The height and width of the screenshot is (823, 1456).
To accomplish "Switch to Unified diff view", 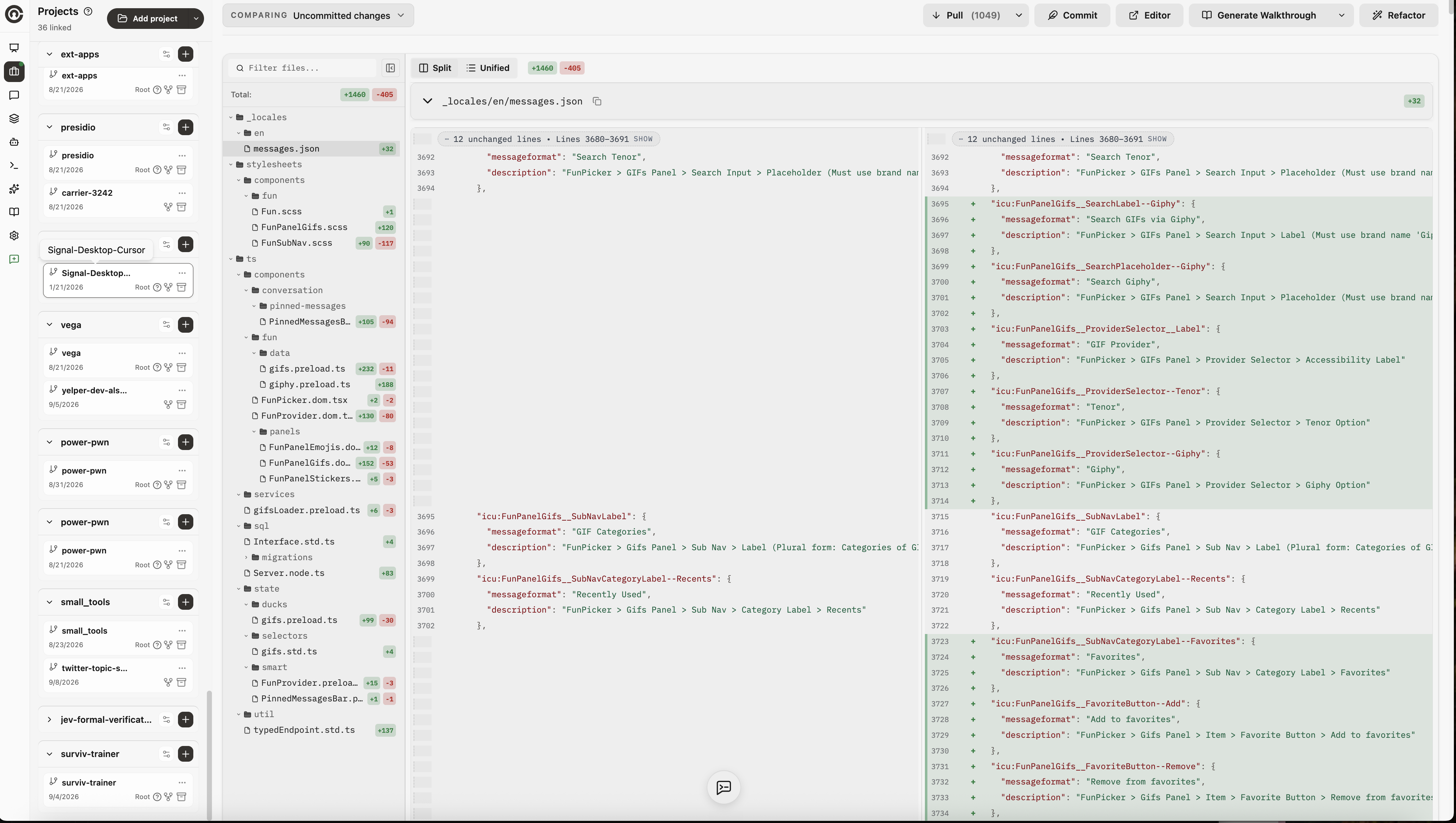I will coord(488,68).
